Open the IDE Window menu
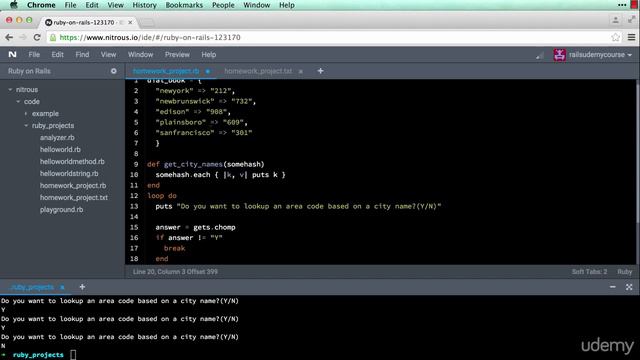This screenshot has width=640, height=360. (140, 55)
